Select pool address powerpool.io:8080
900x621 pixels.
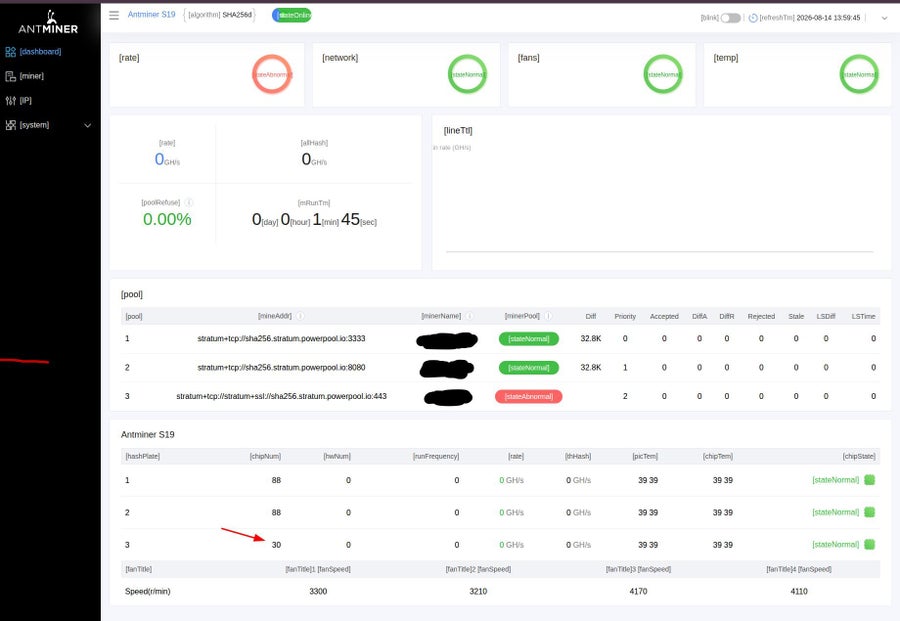tap(281, 367)
